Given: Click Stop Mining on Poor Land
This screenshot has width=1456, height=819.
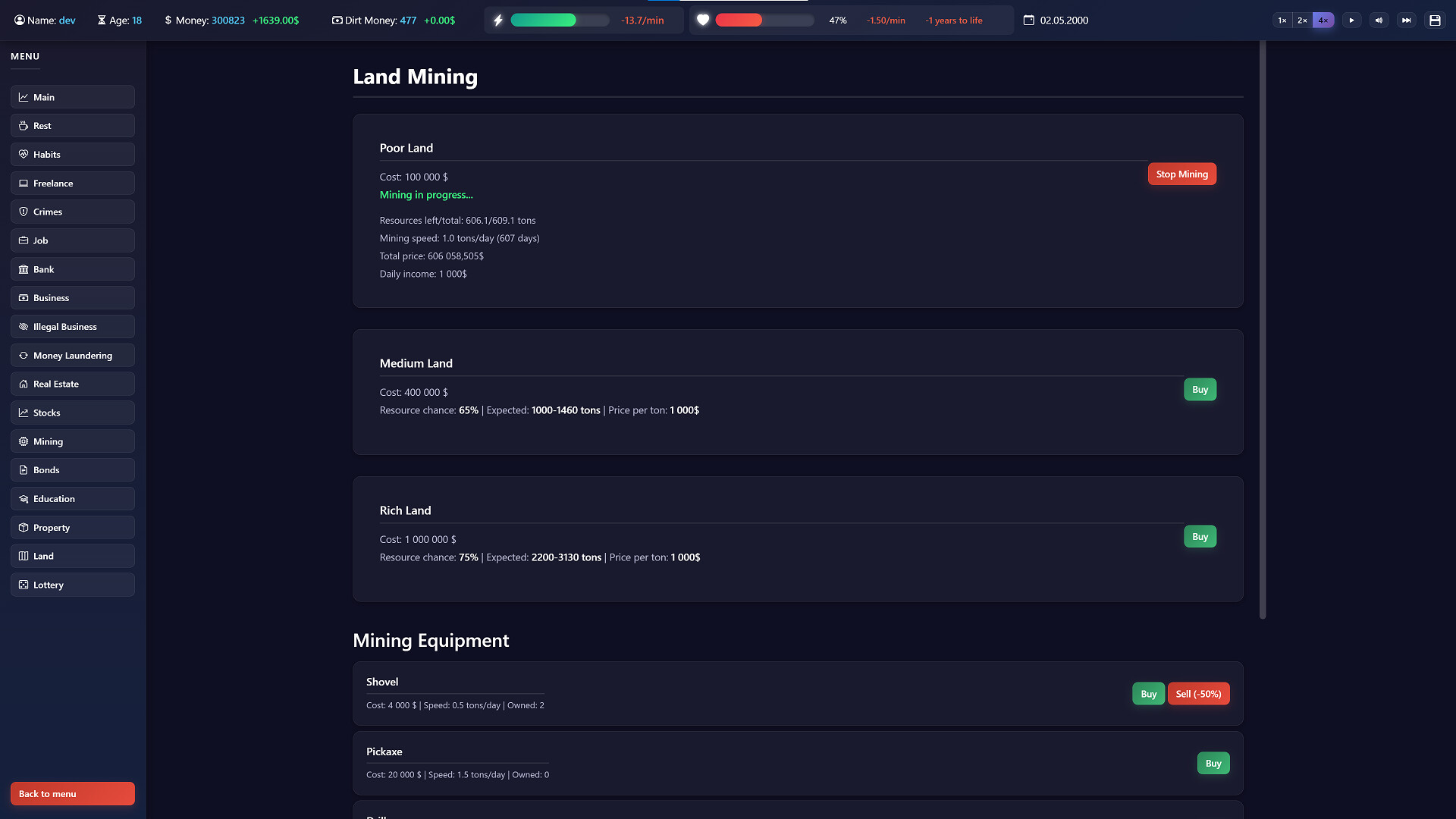Looking at the screenshot, I should [x=1181, y=174].
